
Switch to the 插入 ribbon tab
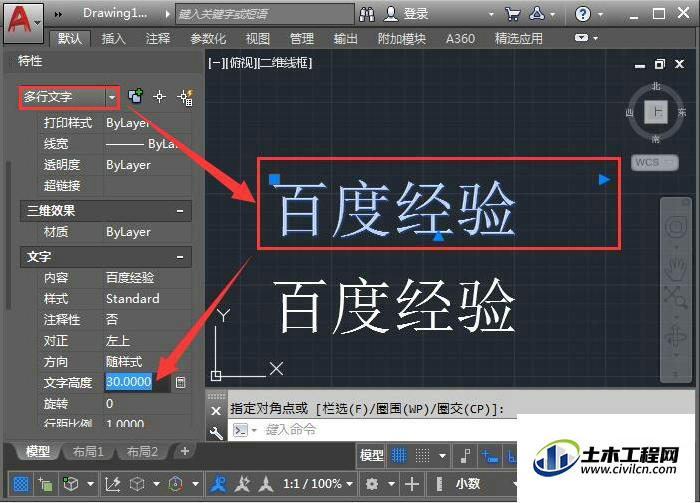point(113,39)
